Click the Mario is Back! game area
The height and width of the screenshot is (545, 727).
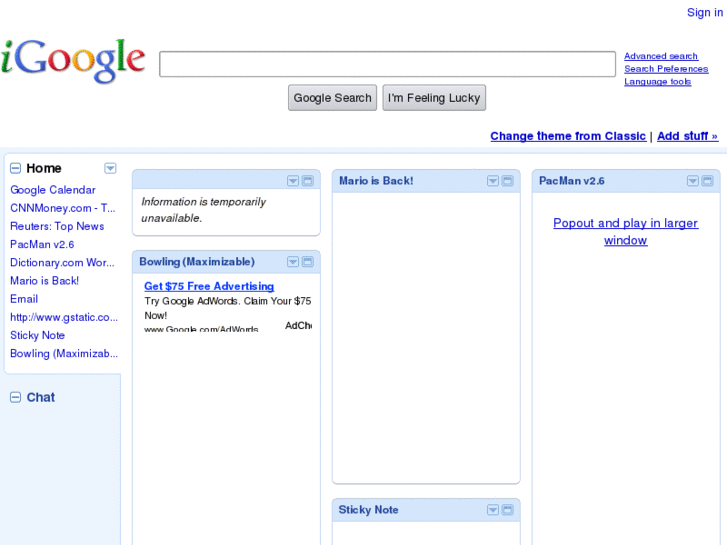[426, 338]
